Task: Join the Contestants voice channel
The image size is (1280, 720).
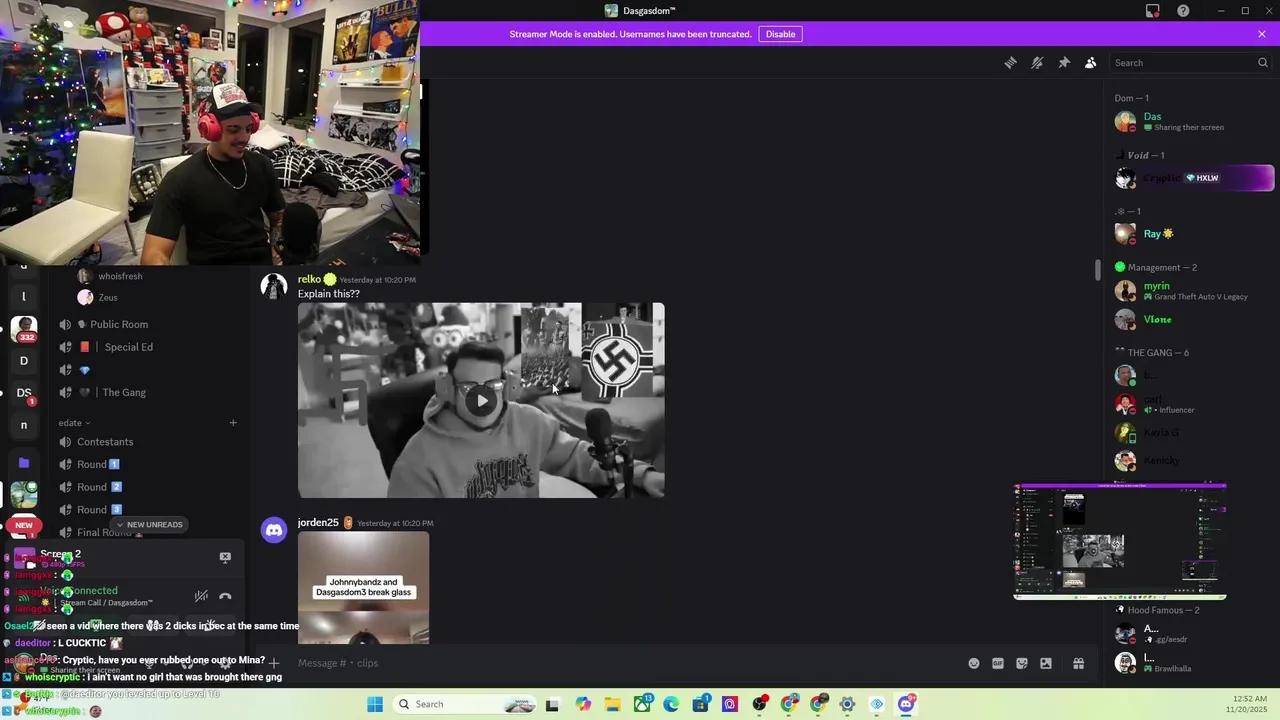Action: (148, 442)
